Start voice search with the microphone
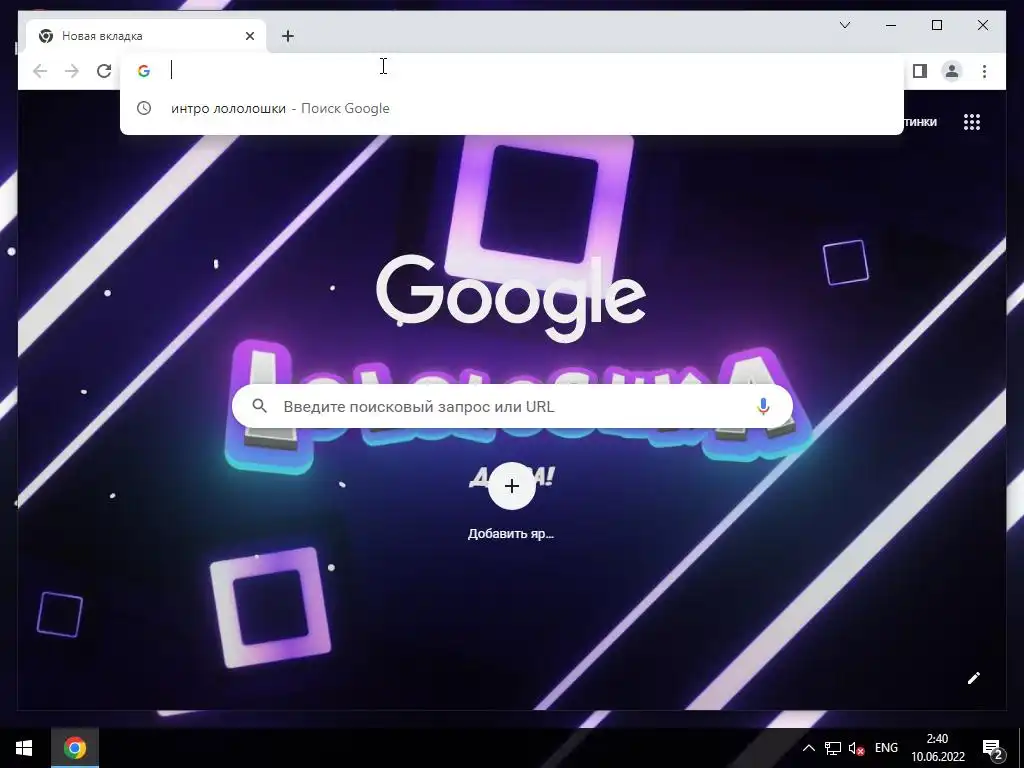The image size is (1024, 768). [763, 406]
